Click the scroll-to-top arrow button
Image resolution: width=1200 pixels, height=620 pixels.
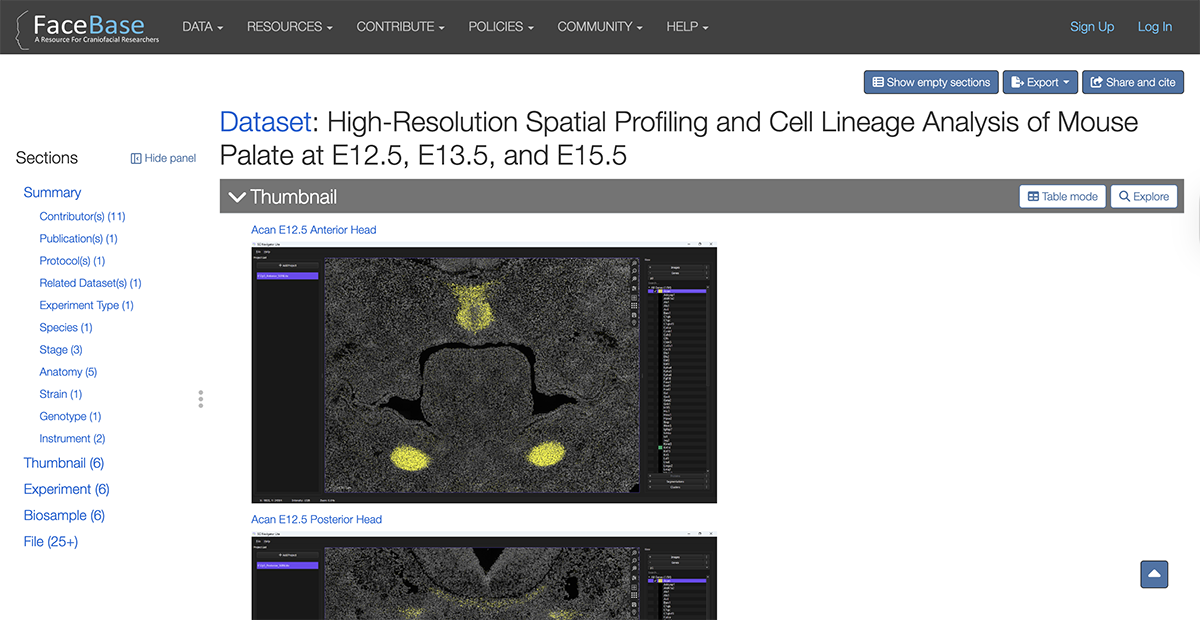click(x=1154, y=574)
